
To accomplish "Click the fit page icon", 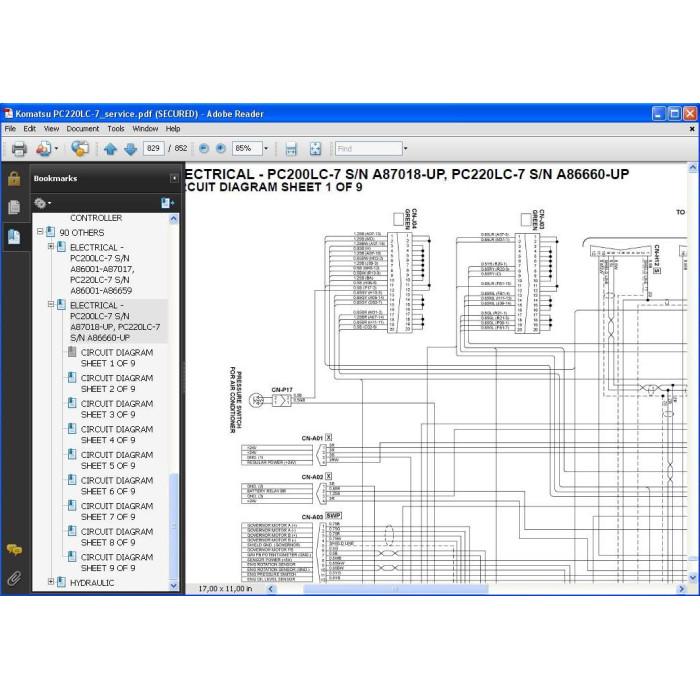I will pos(315,149).
